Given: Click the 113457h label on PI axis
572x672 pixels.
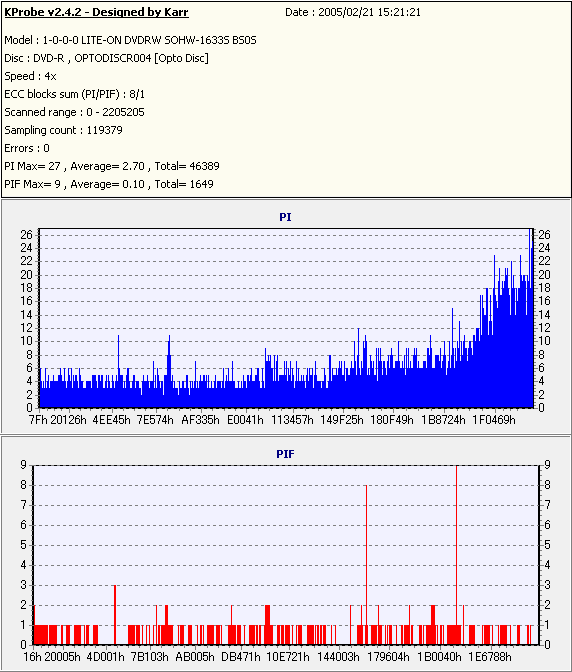Looking at the screenshot, I should click(292, 420).
